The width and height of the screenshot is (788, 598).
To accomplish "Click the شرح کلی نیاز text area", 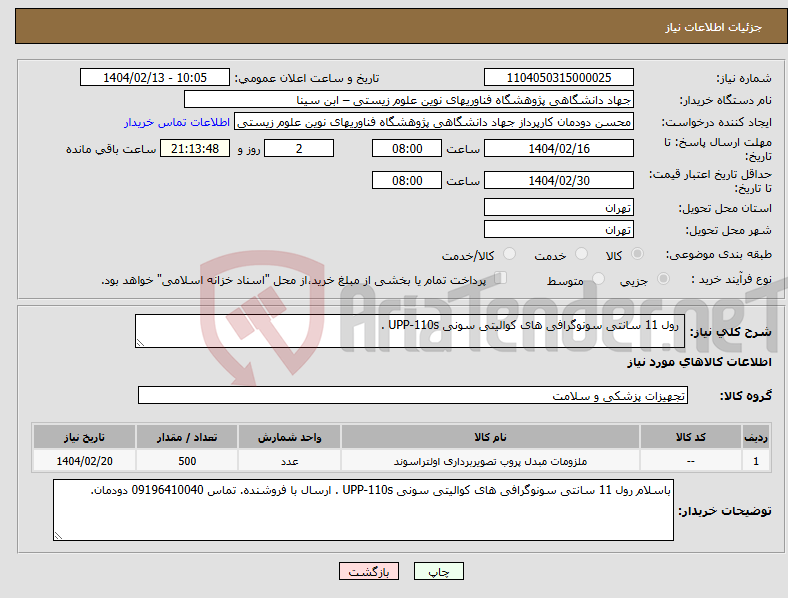I will click(x=410, y=331).
